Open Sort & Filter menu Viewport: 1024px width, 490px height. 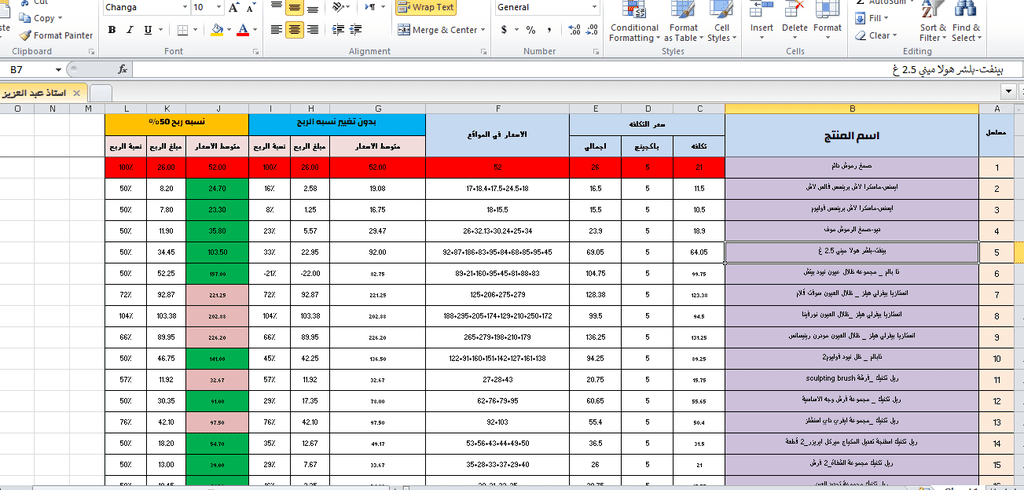pyautogui.click(x=933, y=22)
